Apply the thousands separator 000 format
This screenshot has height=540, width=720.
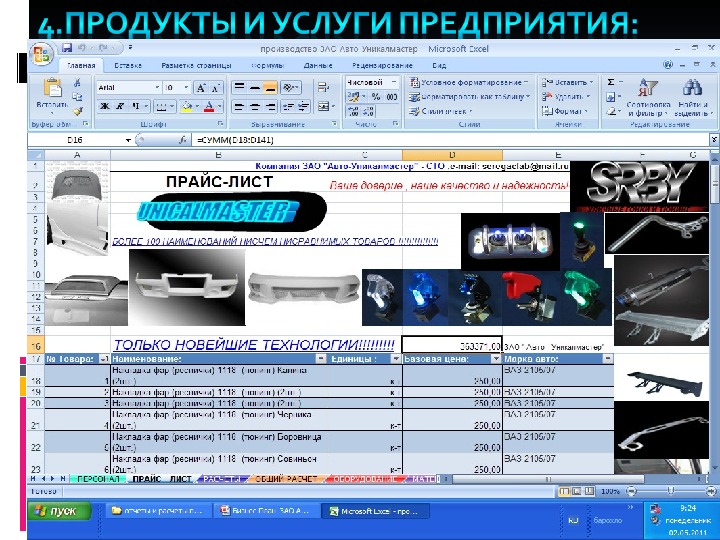point(392,96)
